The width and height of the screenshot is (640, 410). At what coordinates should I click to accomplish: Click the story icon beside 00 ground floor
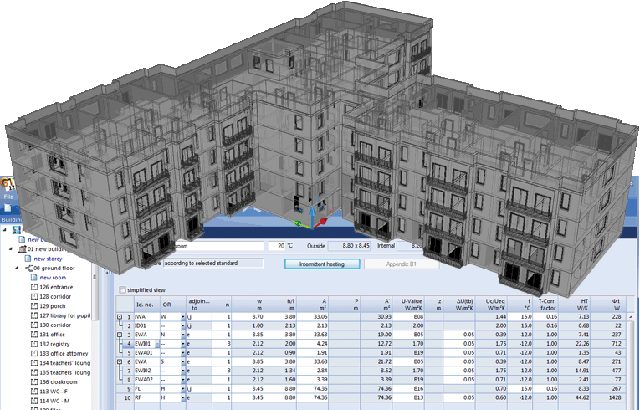tap(29, 268)
